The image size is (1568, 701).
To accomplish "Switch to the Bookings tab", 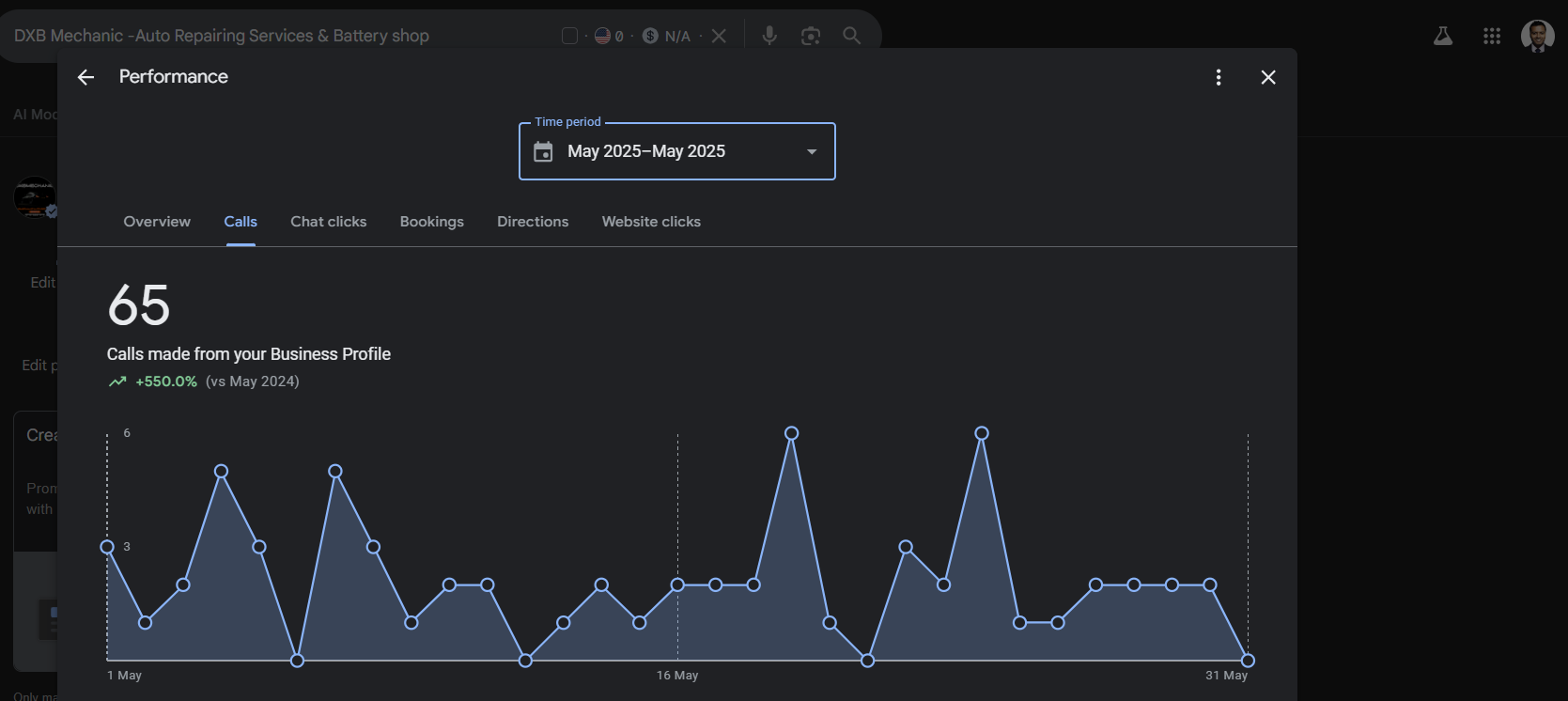I will (x=432, y=222).
